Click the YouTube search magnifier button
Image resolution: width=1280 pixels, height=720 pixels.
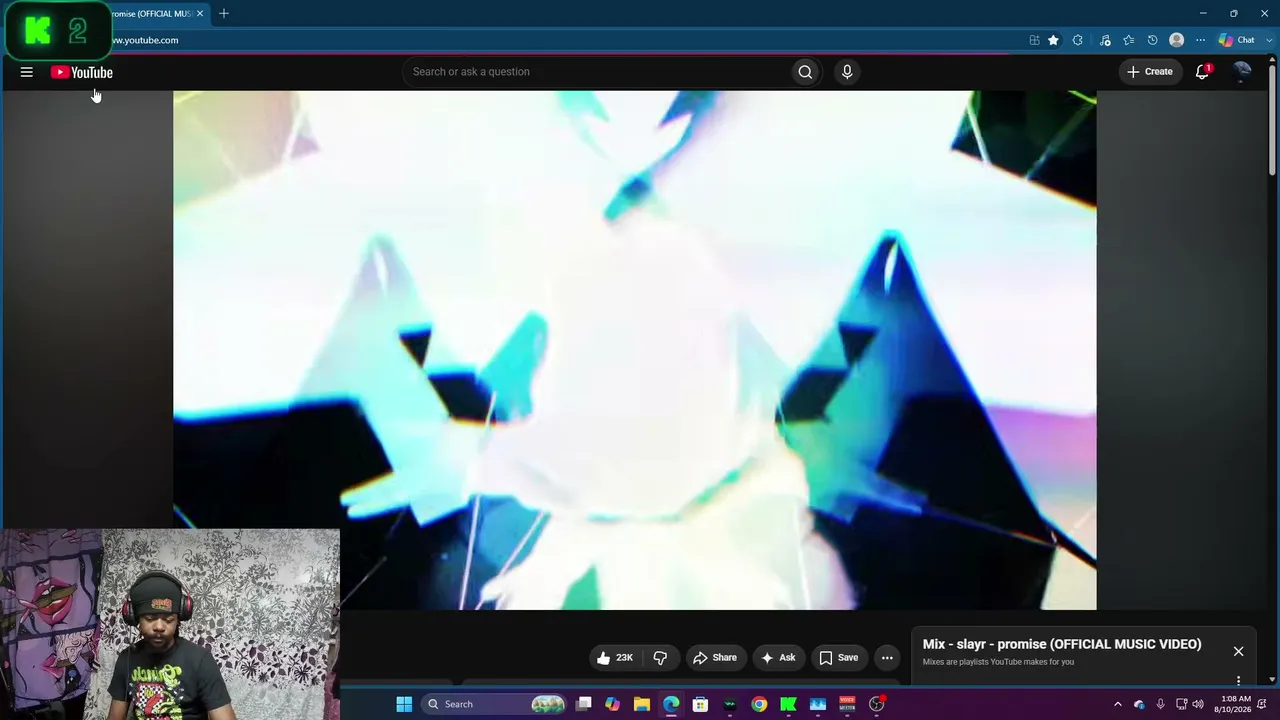805,72
